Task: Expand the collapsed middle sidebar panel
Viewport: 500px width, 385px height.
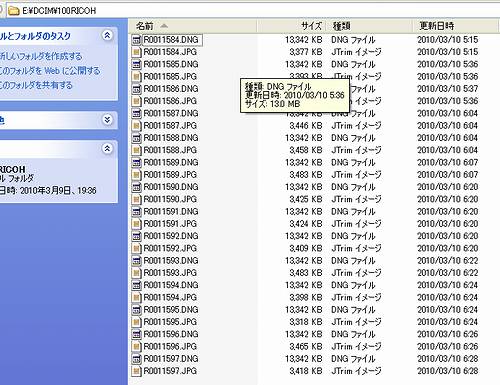Action: 107,120
